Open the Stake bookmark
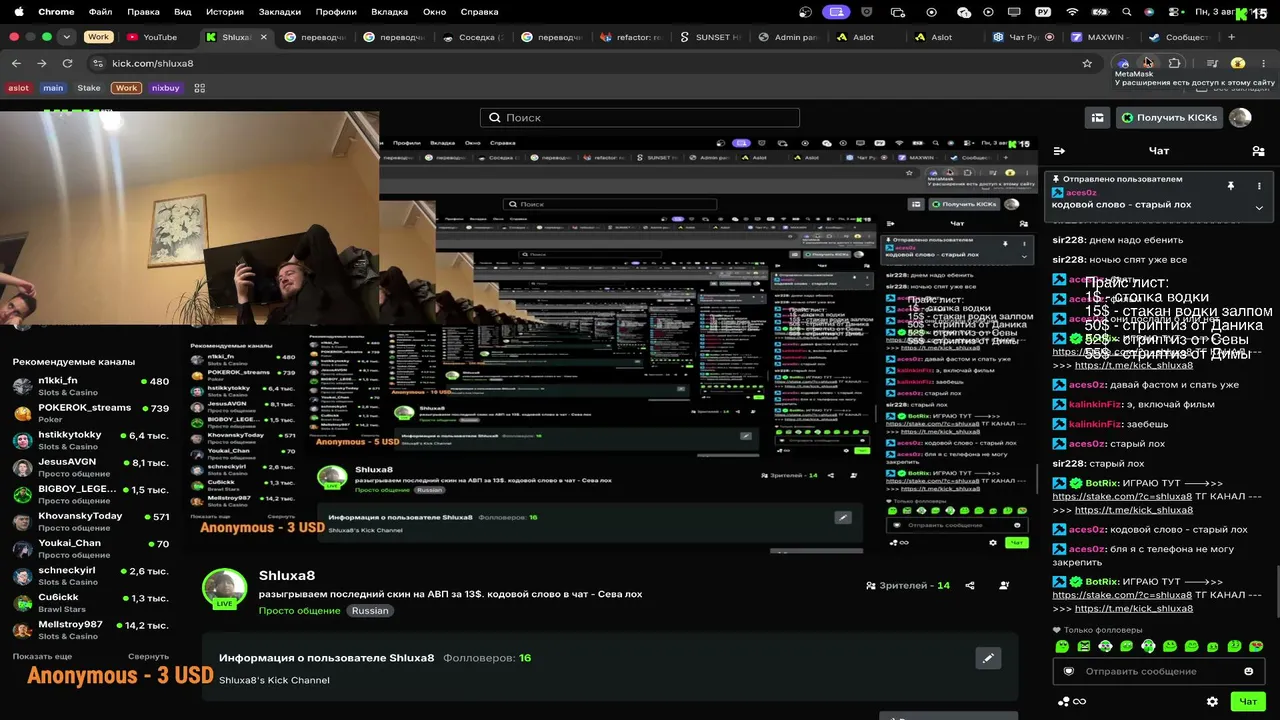The height and width of the screenshot is (720, 1280). (x=89, y=88)
